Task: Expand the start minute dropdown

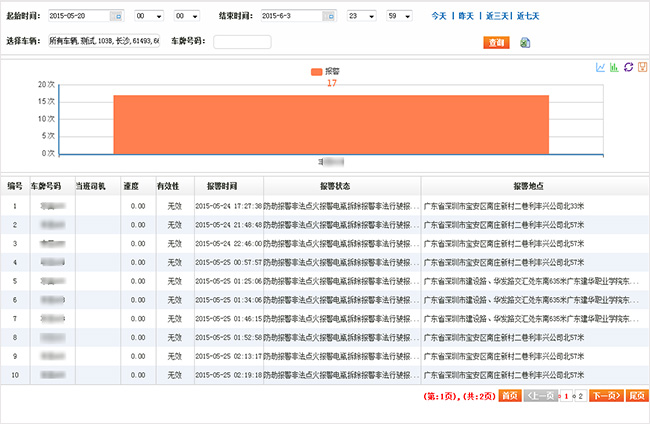Action: 187,16
